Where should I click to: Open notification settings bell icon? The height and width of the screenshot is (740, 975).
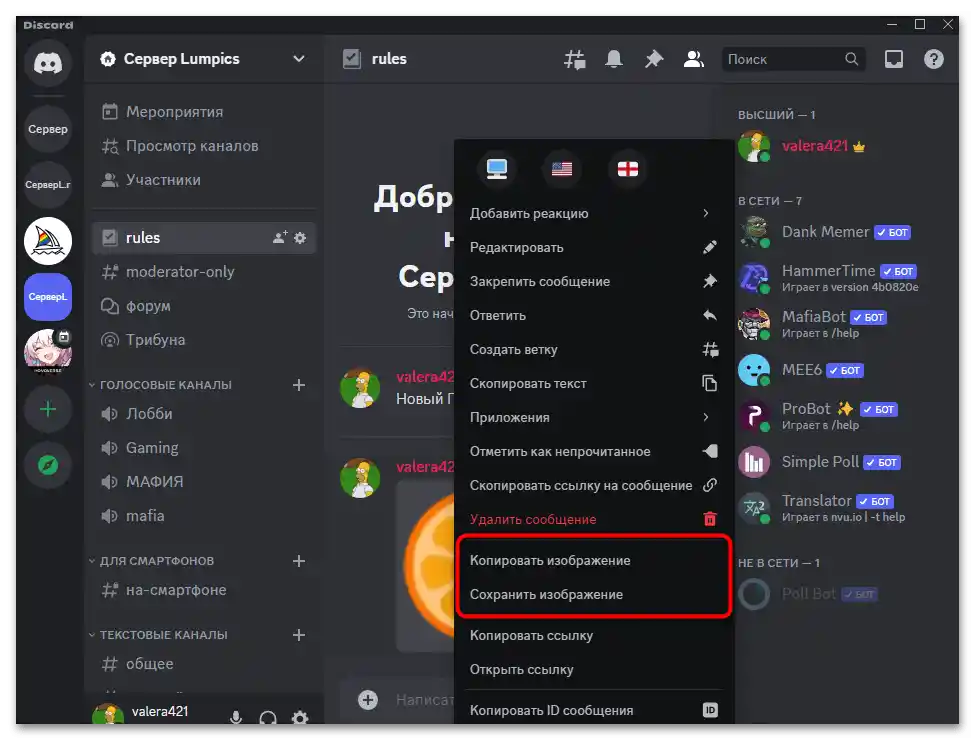[x=614, y=59]
